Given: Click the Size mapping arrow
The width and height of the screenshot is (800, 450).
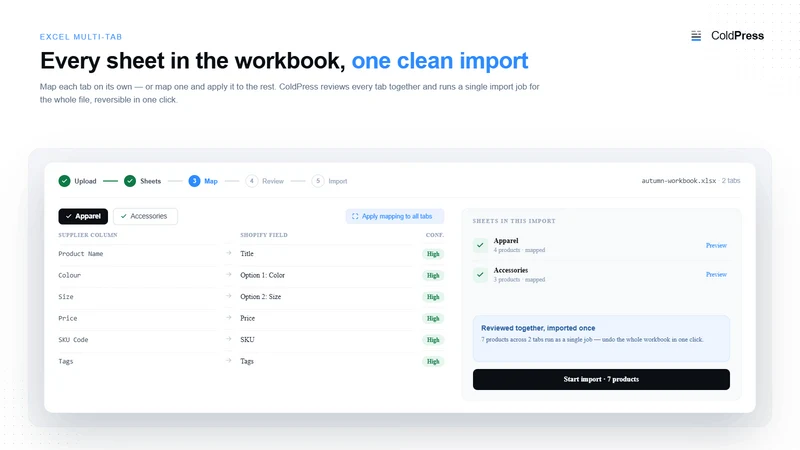Looking at the screenshot, I should click(x=229, y=296).
